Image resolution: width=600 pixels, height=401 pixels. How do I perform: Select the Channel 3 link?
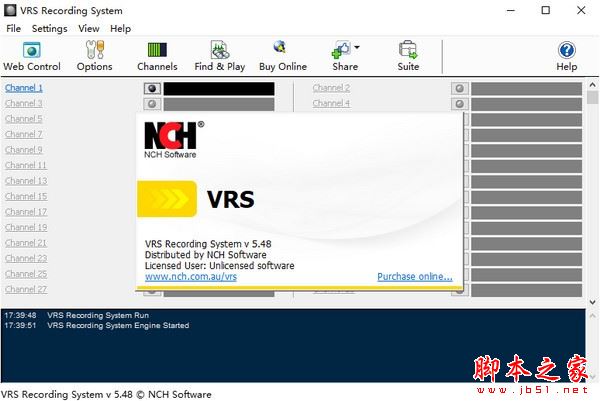point(24,103)
